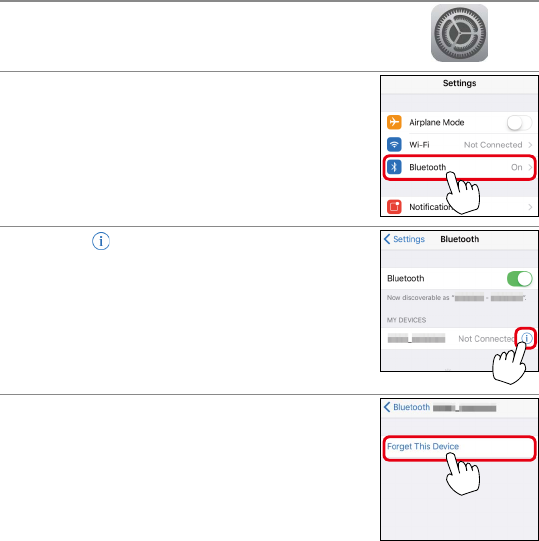Turn off the green Bluetooth switch
The width and height of the screenshot is (539, 541).
tap(519, 278)
